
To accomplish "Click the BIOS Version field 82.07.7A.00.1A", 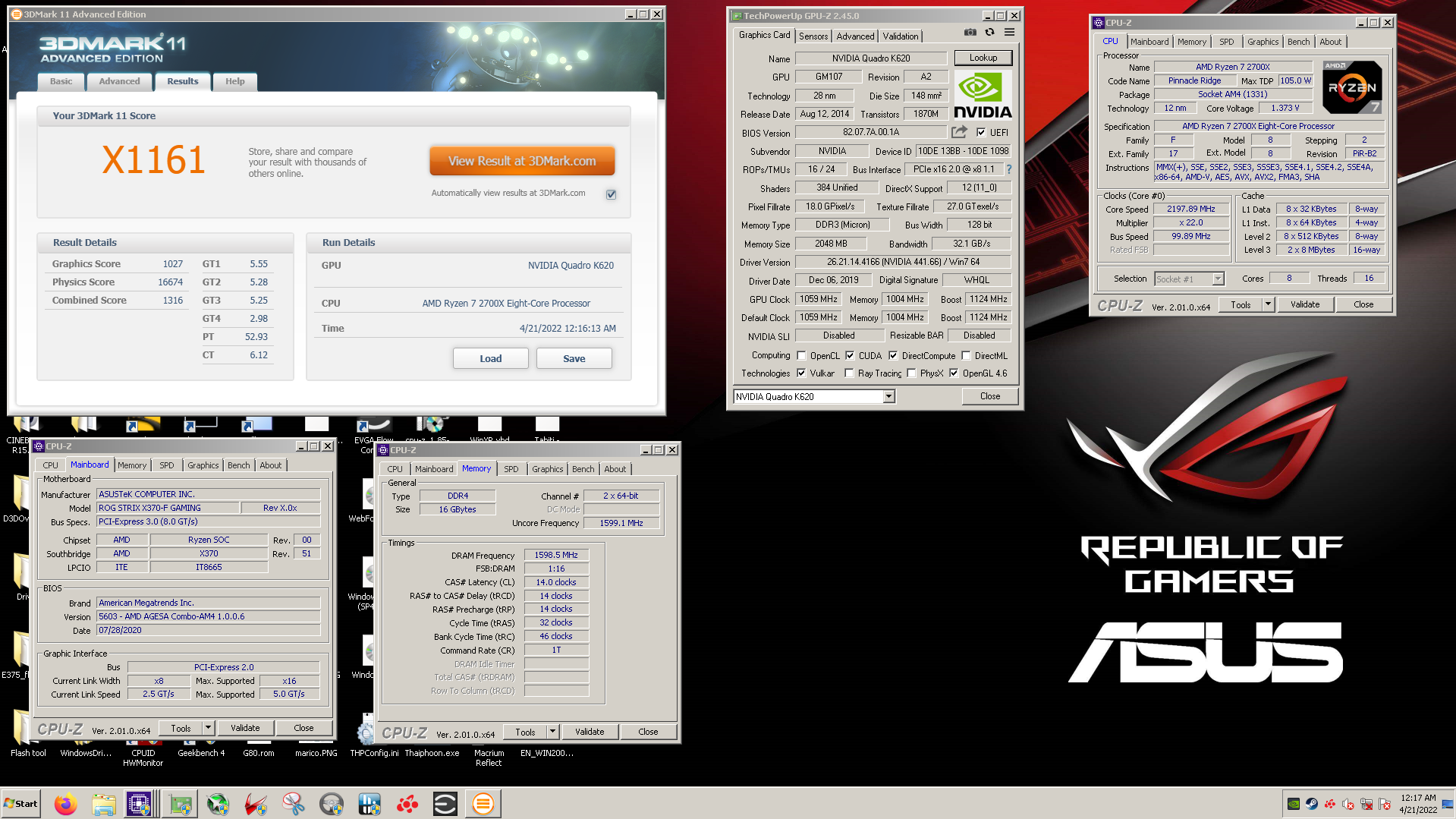I will point(871,132).
